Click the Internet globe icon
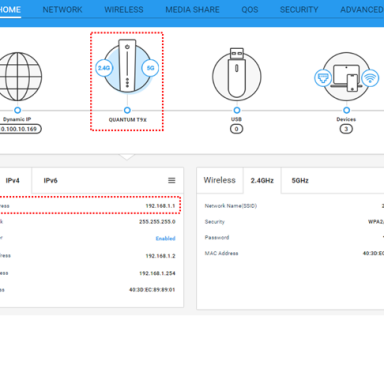 [18, 77]
